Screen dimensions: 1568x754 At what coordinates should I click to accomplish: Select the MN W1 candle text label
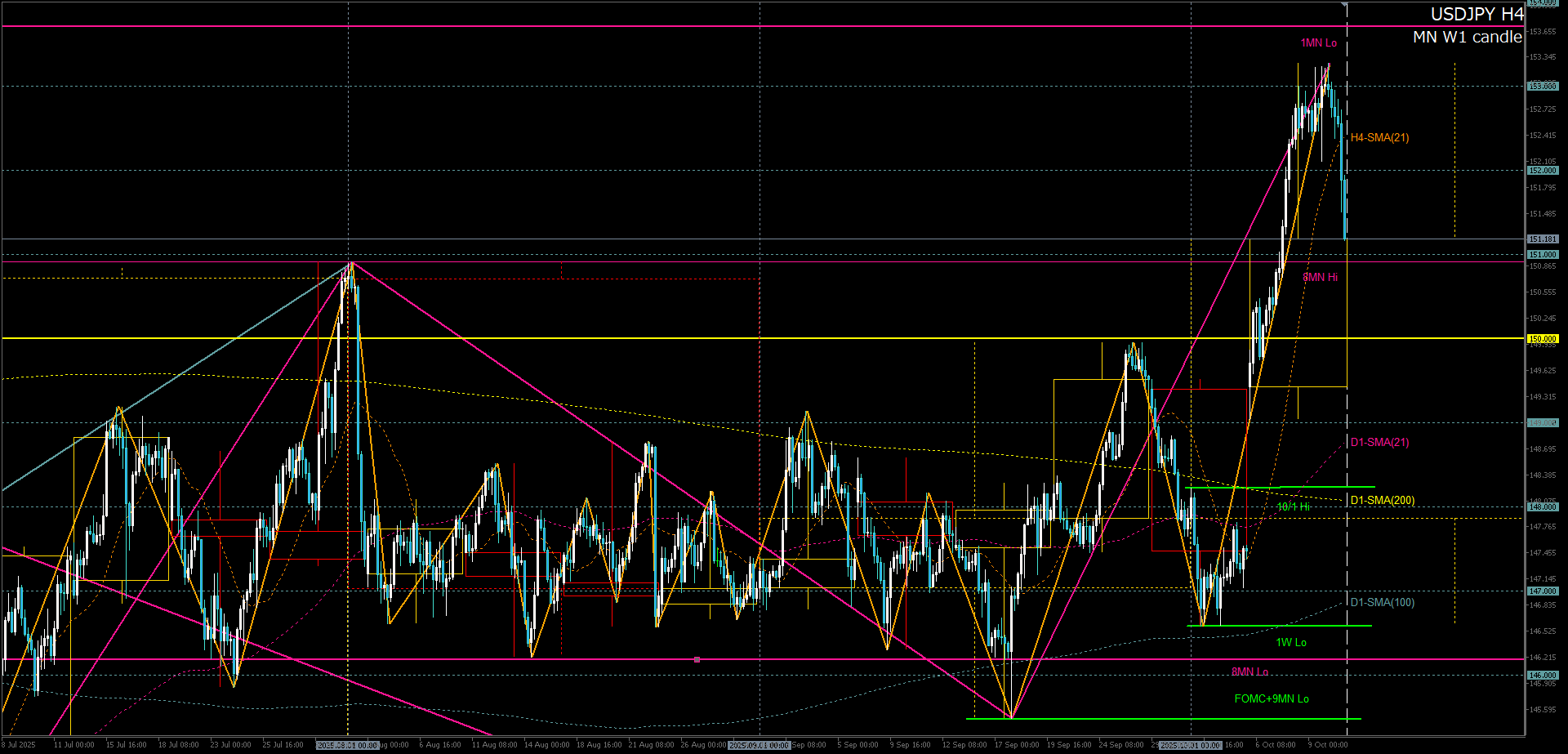pyautogui.click(x=1467, y=37)
